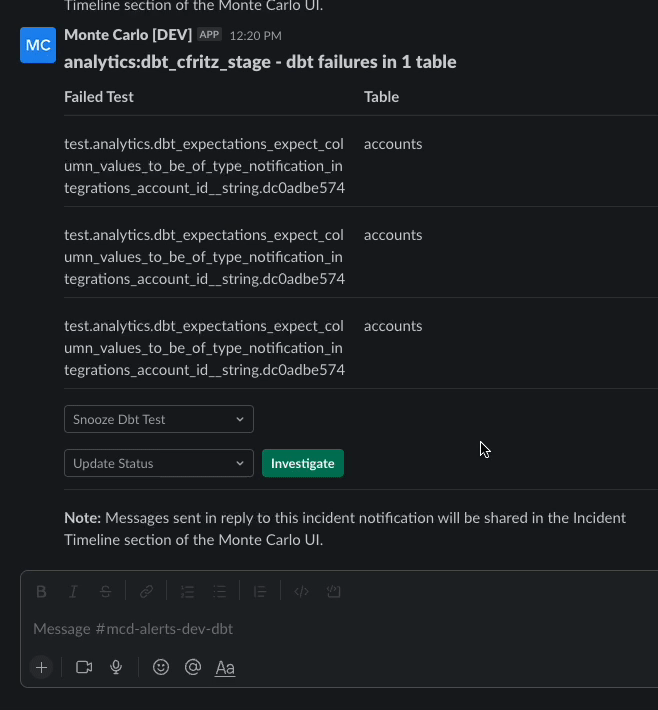Toggle strikethrough formatting in composer

point(106,591)
